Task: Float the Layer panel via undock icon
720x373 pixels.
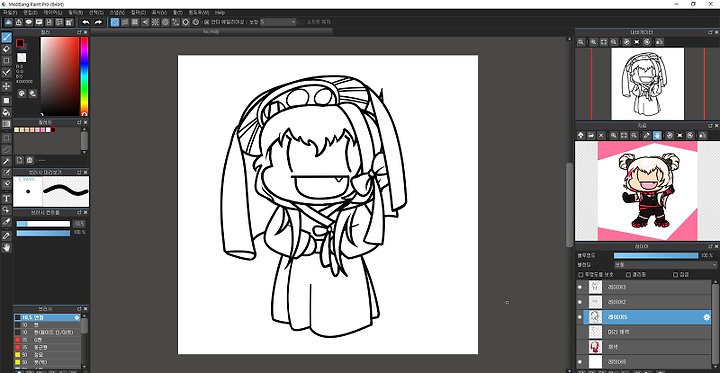Action: point(710,247)
